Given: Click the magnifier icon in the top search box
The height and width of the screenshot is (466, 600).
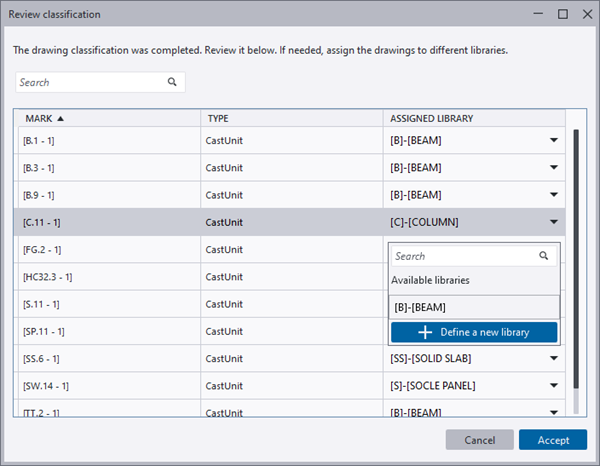Looking at the screenshot, I should (172, 82).
